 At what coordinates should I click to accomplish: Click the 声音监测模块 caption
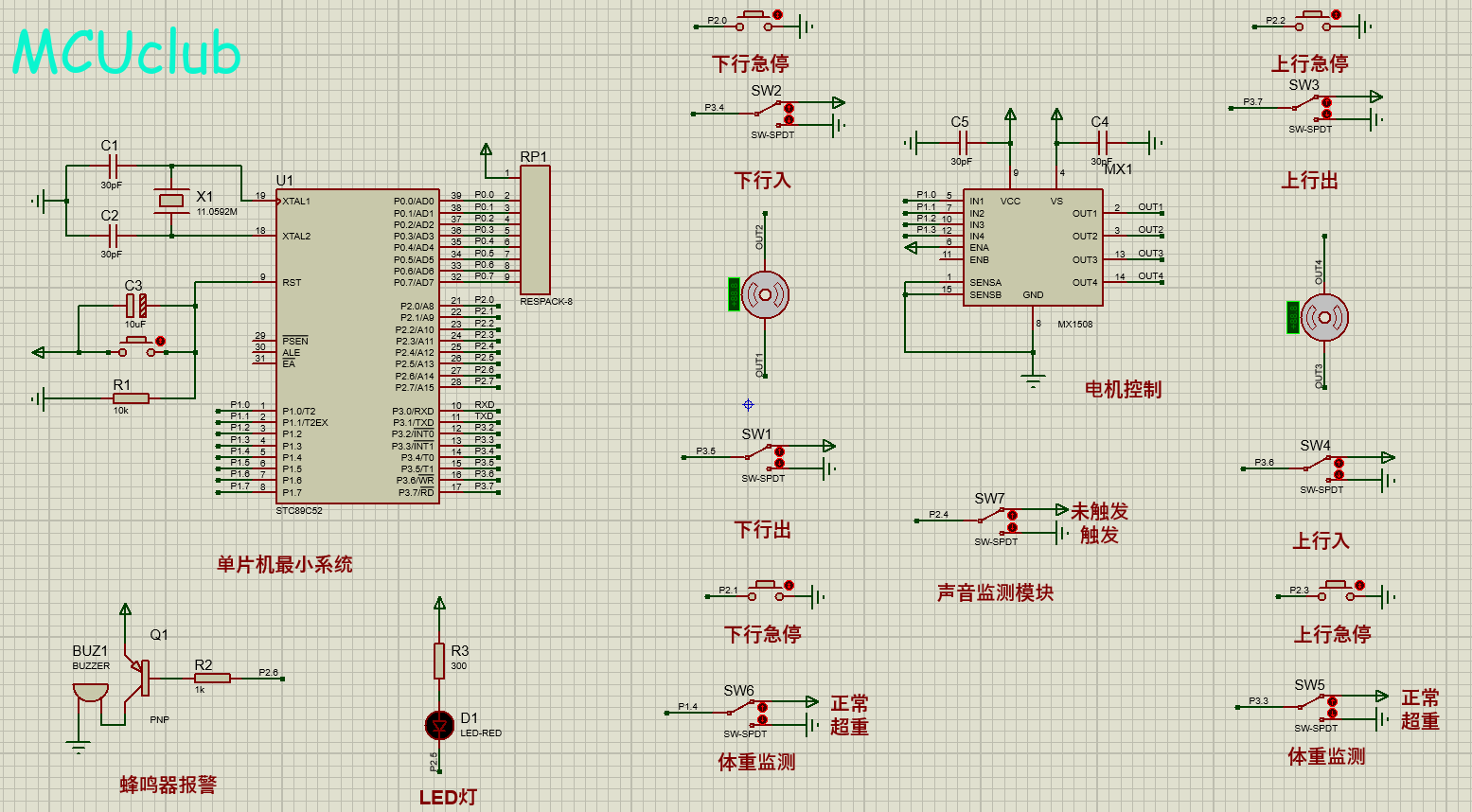(995, 592)
